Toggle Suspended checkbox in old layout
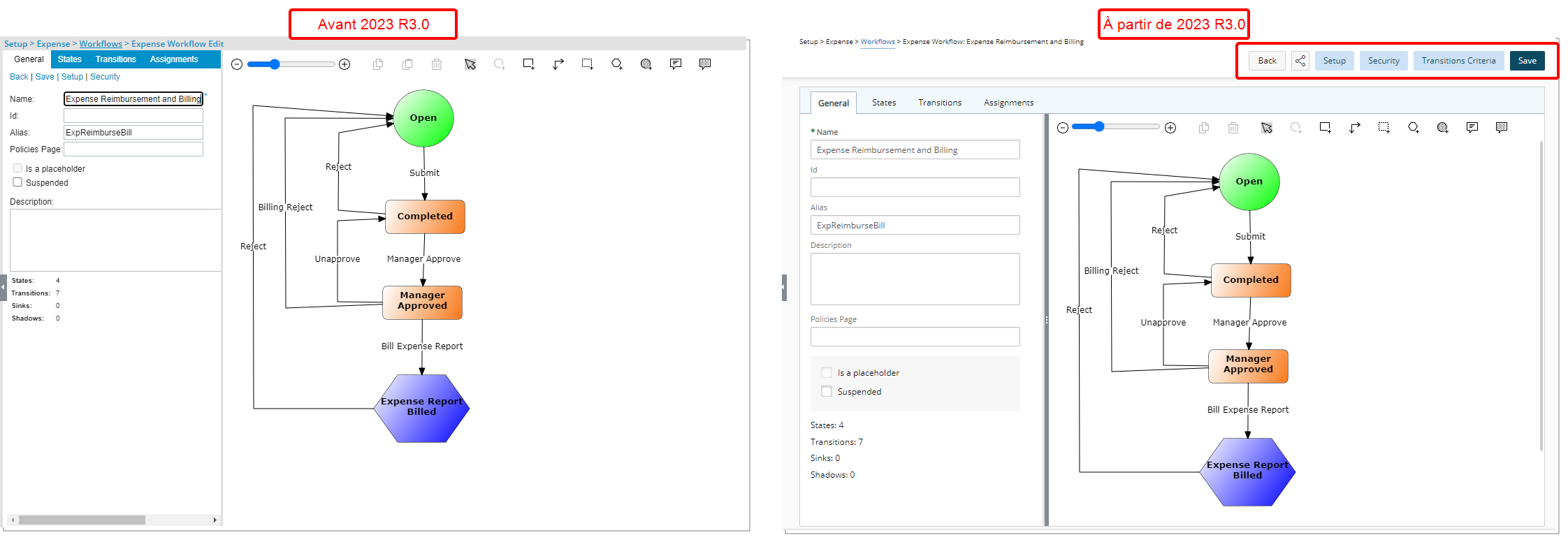Viewport: 1568px width, 542px height. tap(17, 182)
